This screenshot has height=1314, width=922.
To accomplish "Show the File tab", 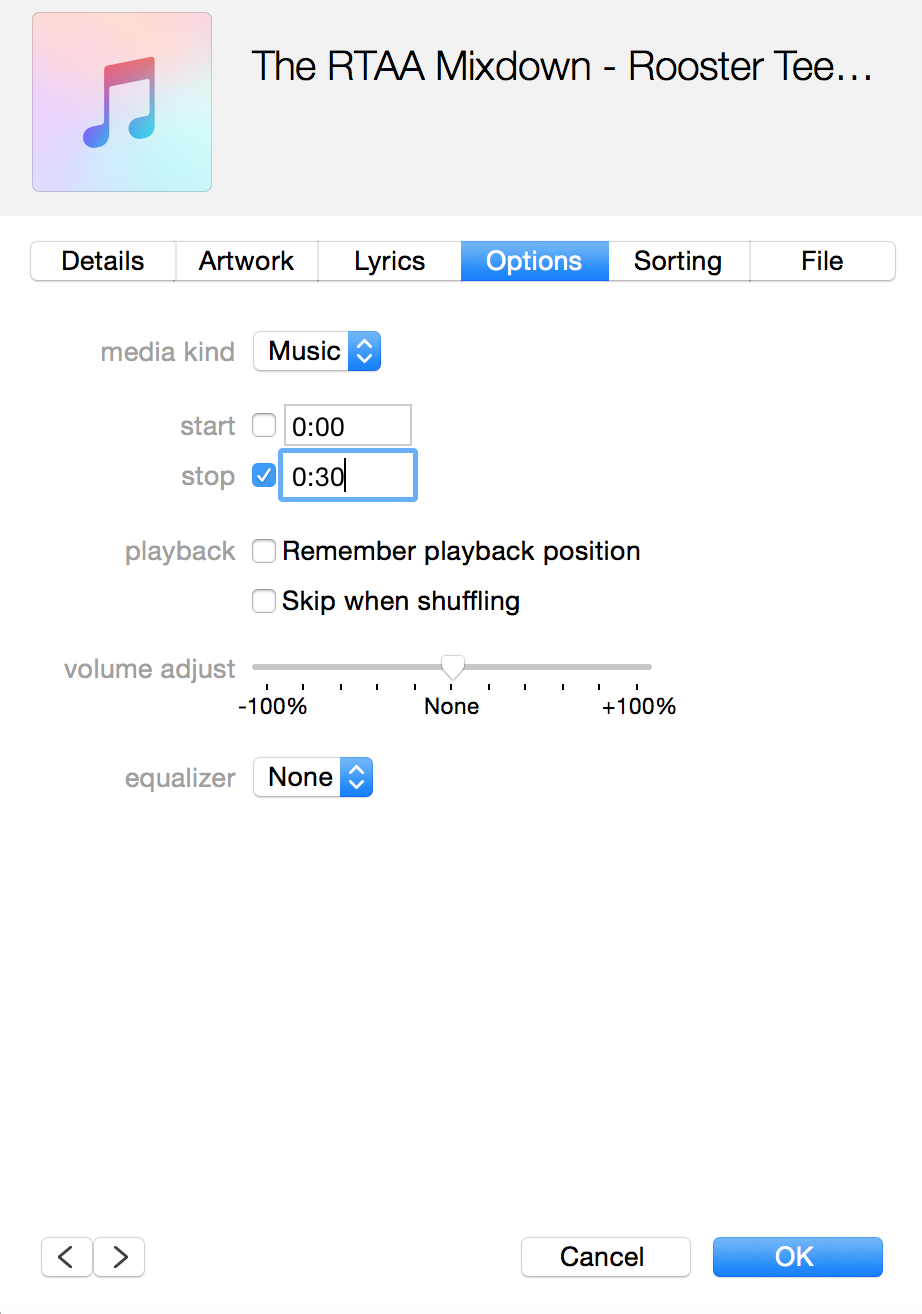I will coord(822,261).
